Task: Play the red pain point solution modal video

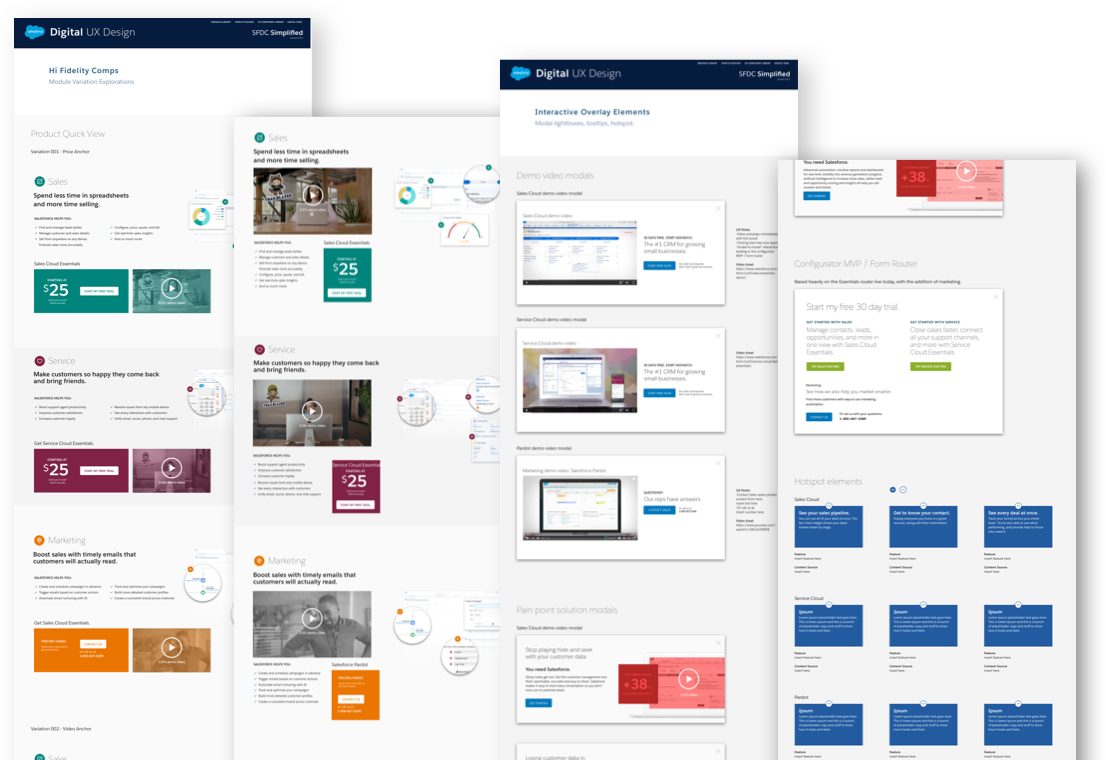Action: (688, 679)
